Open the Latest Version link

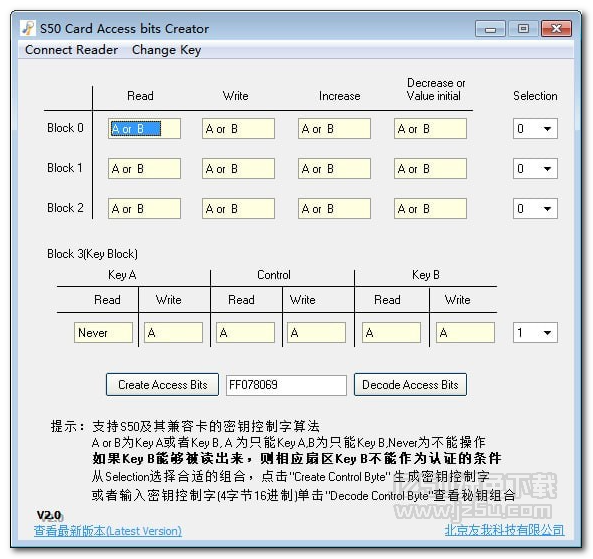[108, 531]
